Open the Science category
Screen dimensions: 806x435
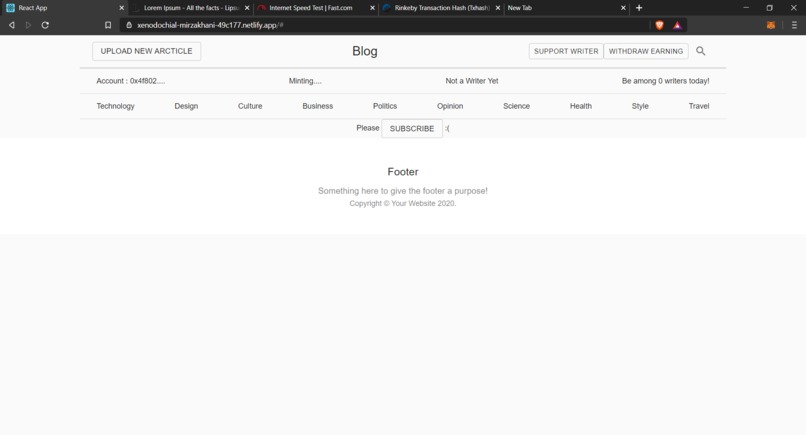[x=516, y=106]
